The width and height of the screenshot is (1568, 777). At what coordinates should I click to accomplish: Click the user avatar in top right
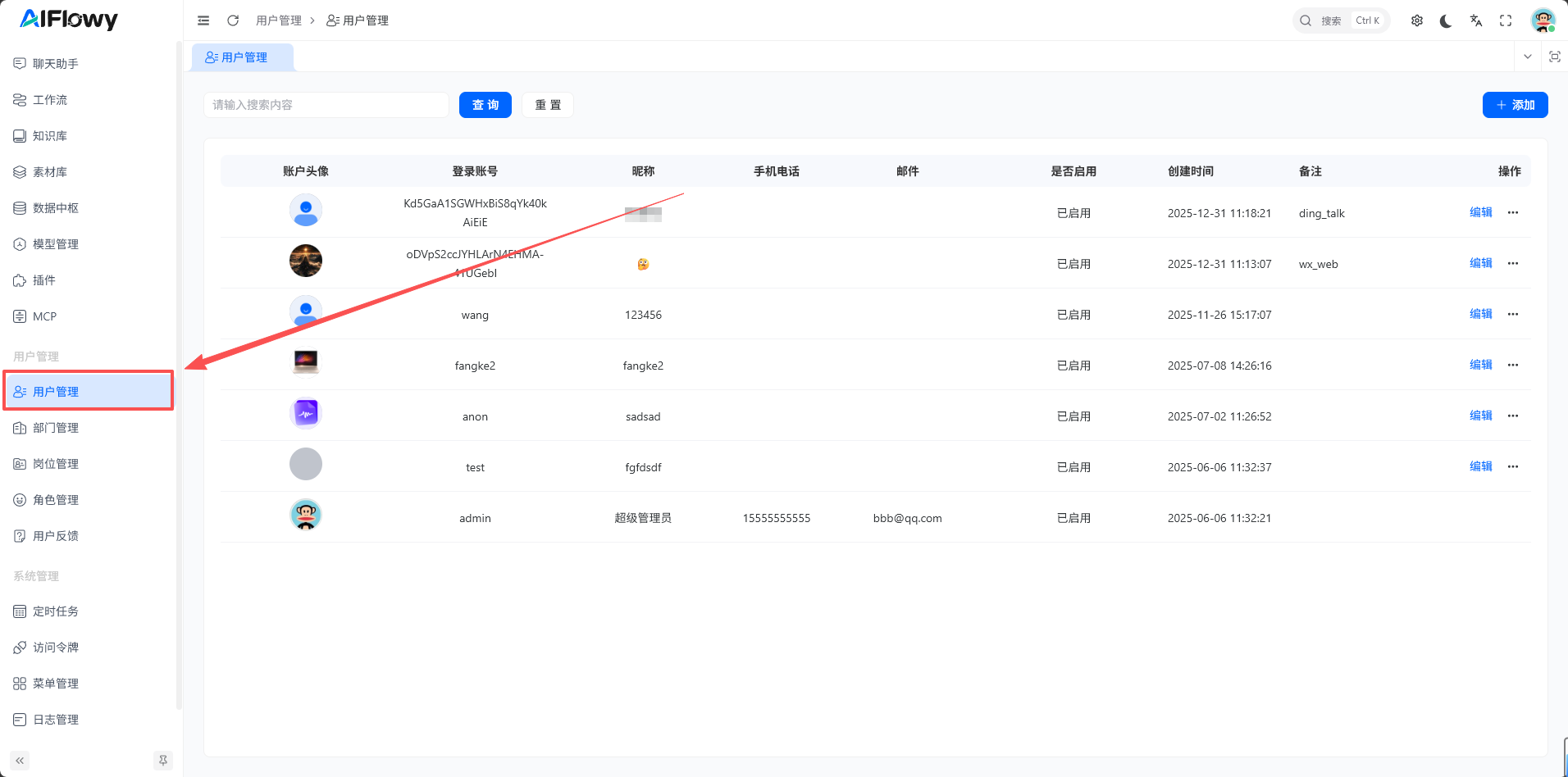coord(1543,20)
